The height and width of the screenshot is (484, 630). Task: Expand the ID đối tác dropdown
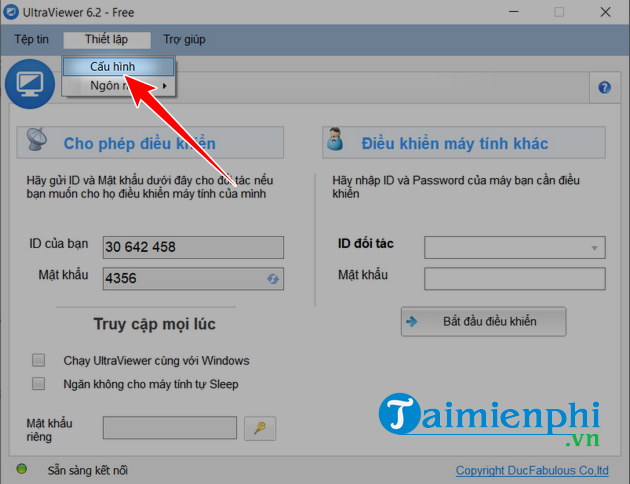tap(595, 247)
